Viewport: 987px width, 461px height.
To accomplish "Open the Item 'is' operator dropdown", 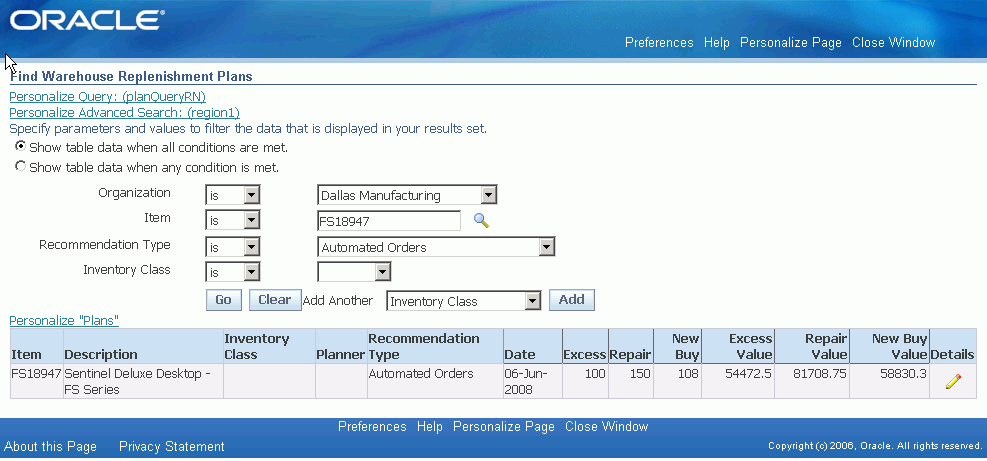I will tap(233, 221).
